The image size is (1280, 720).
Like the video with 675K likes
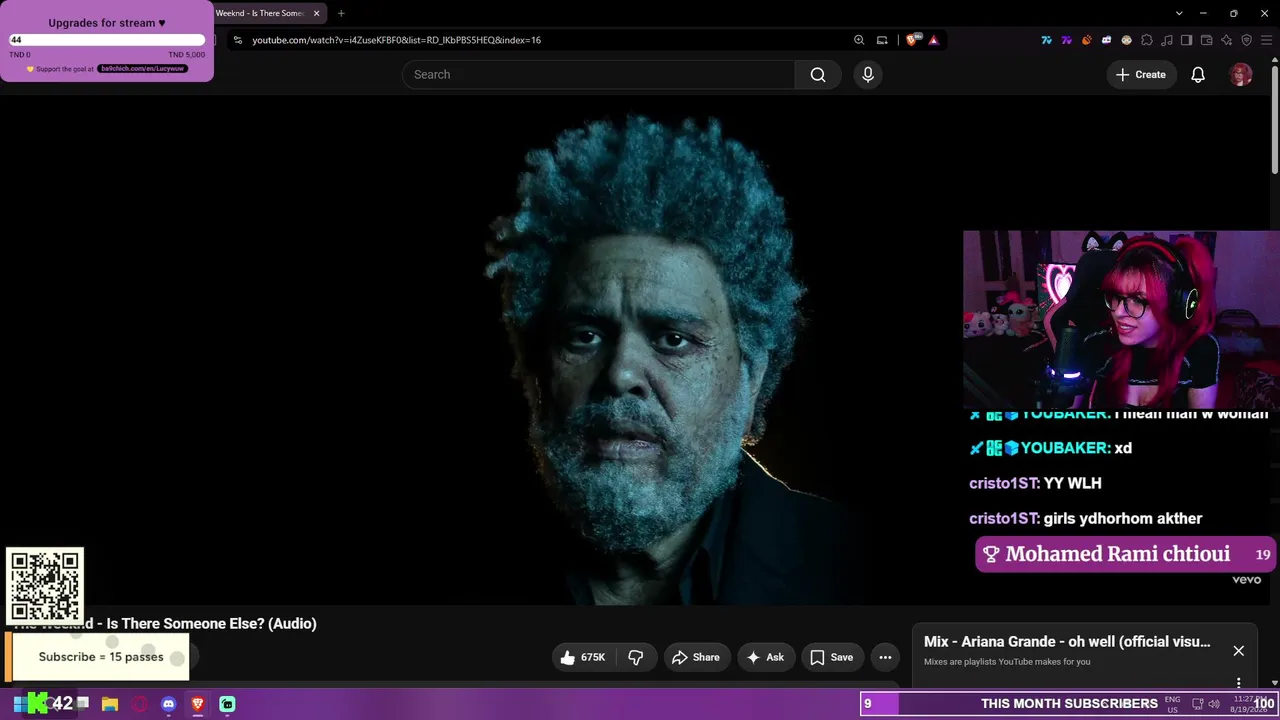582,657
